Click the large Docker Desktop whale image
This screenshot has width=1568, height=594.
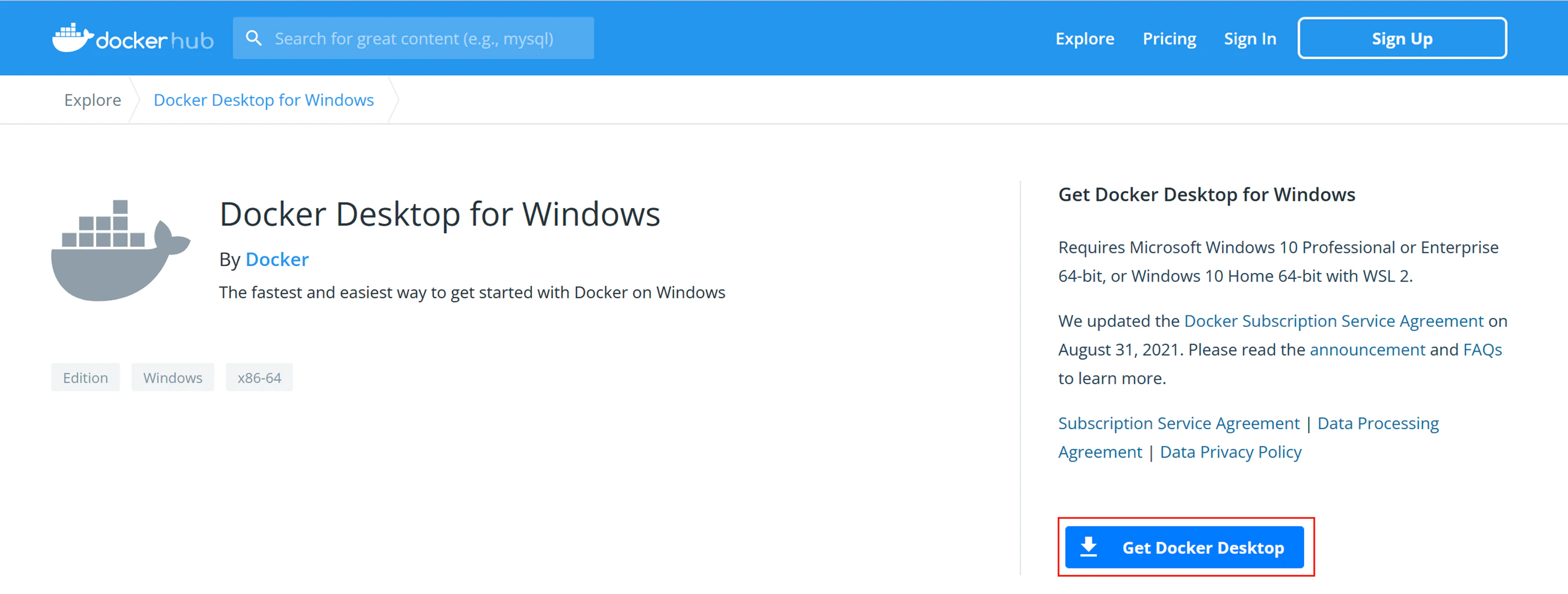click(x=120, y=250)
